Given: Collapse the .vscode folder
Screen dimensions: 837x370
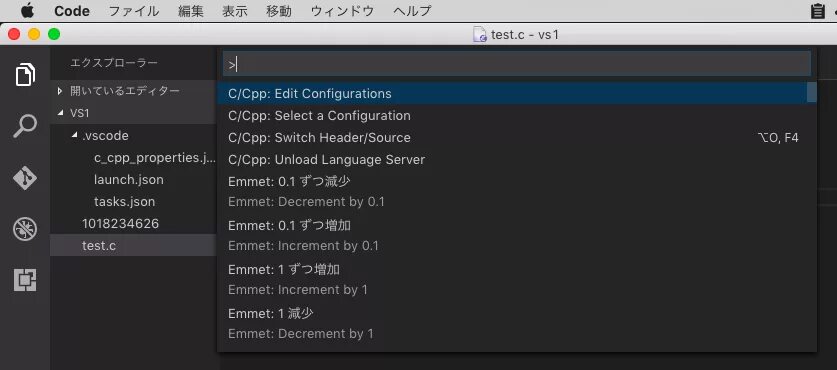Looking at the screenshot, I should (x=133, y=136).
